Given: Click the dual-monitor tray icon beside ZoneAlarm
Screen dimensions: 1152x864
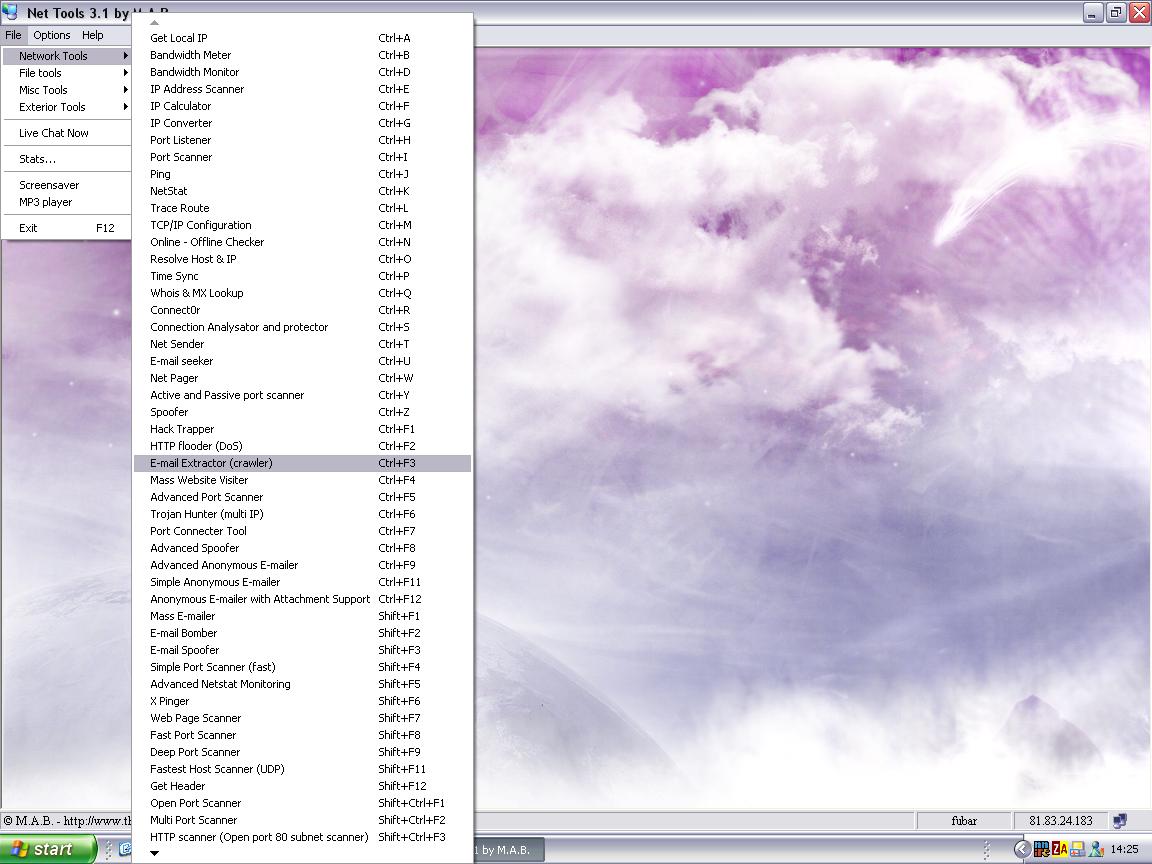Looking at the screenshot, I should click(x=1078, y=849).
